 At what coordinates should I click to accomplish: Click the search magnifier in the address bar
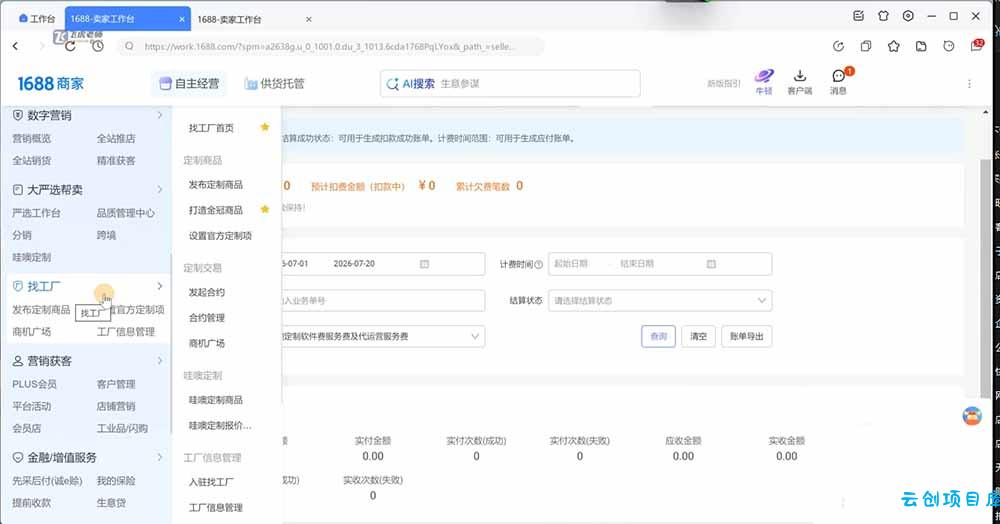coord(129,46)
